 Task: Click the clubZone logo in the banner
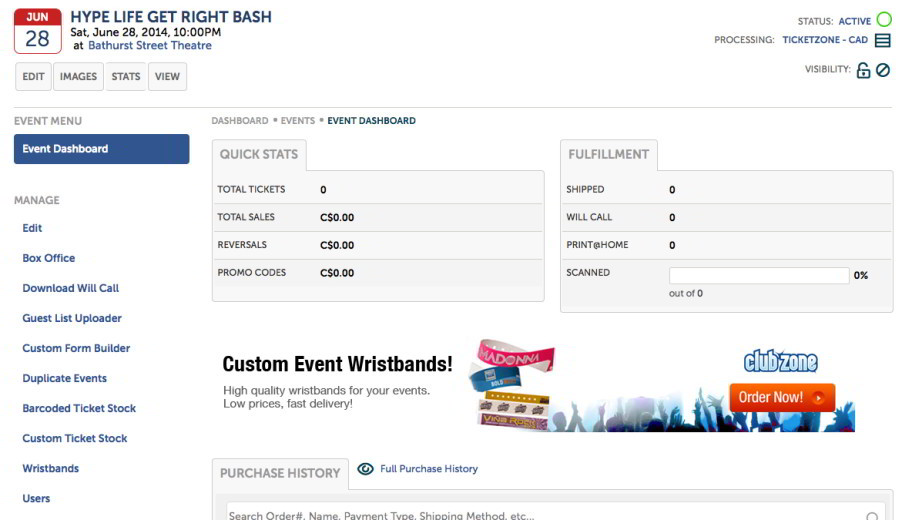point(781,362)
